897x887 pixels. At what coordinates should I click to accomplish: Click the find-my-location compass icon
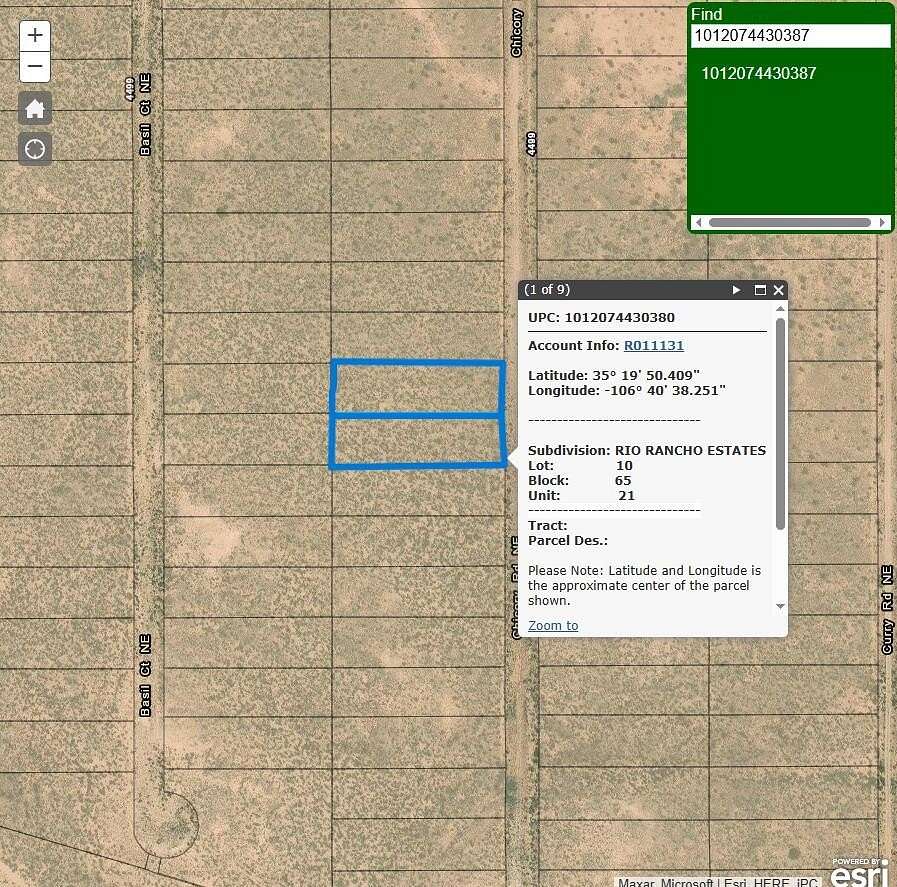coord(34,148)
